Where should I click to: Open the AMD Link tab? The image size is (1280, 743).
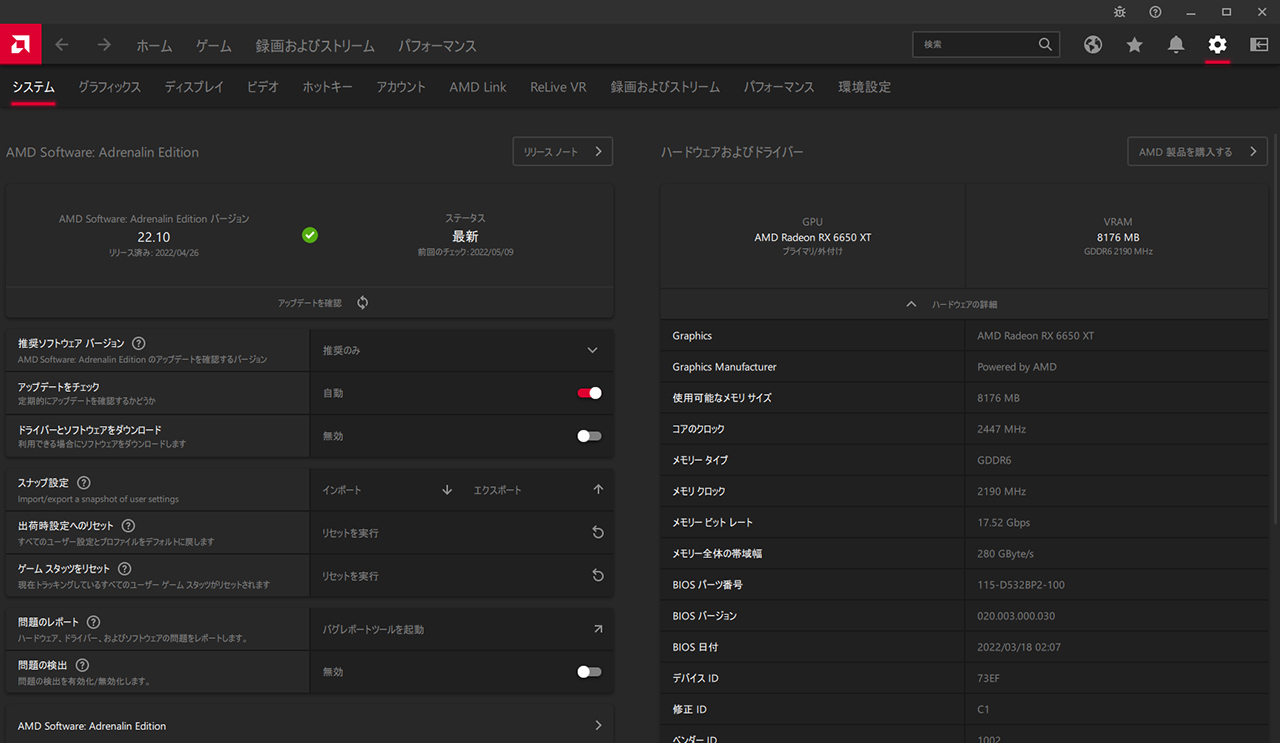478,87
